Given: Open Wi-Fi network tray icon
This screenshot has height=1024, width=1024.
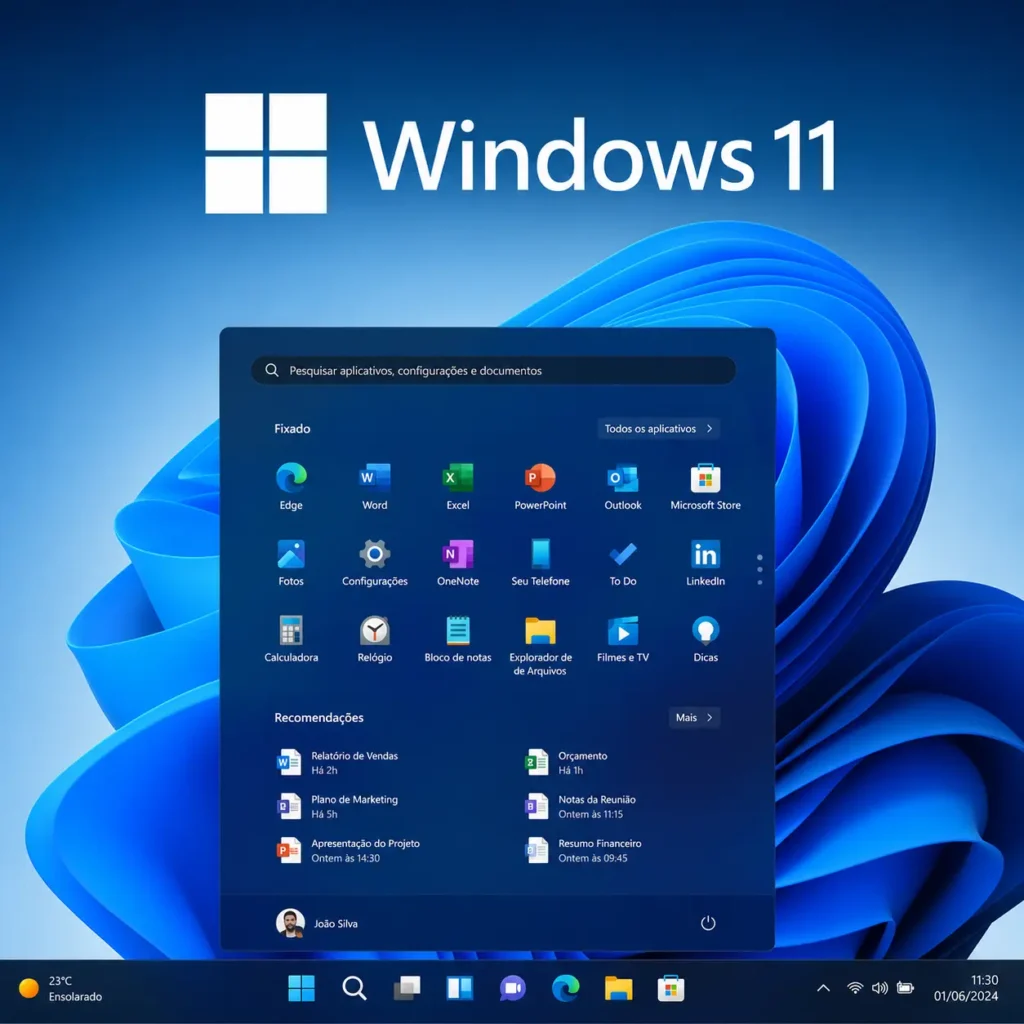Looking at the screenshot, I should 855,988.
